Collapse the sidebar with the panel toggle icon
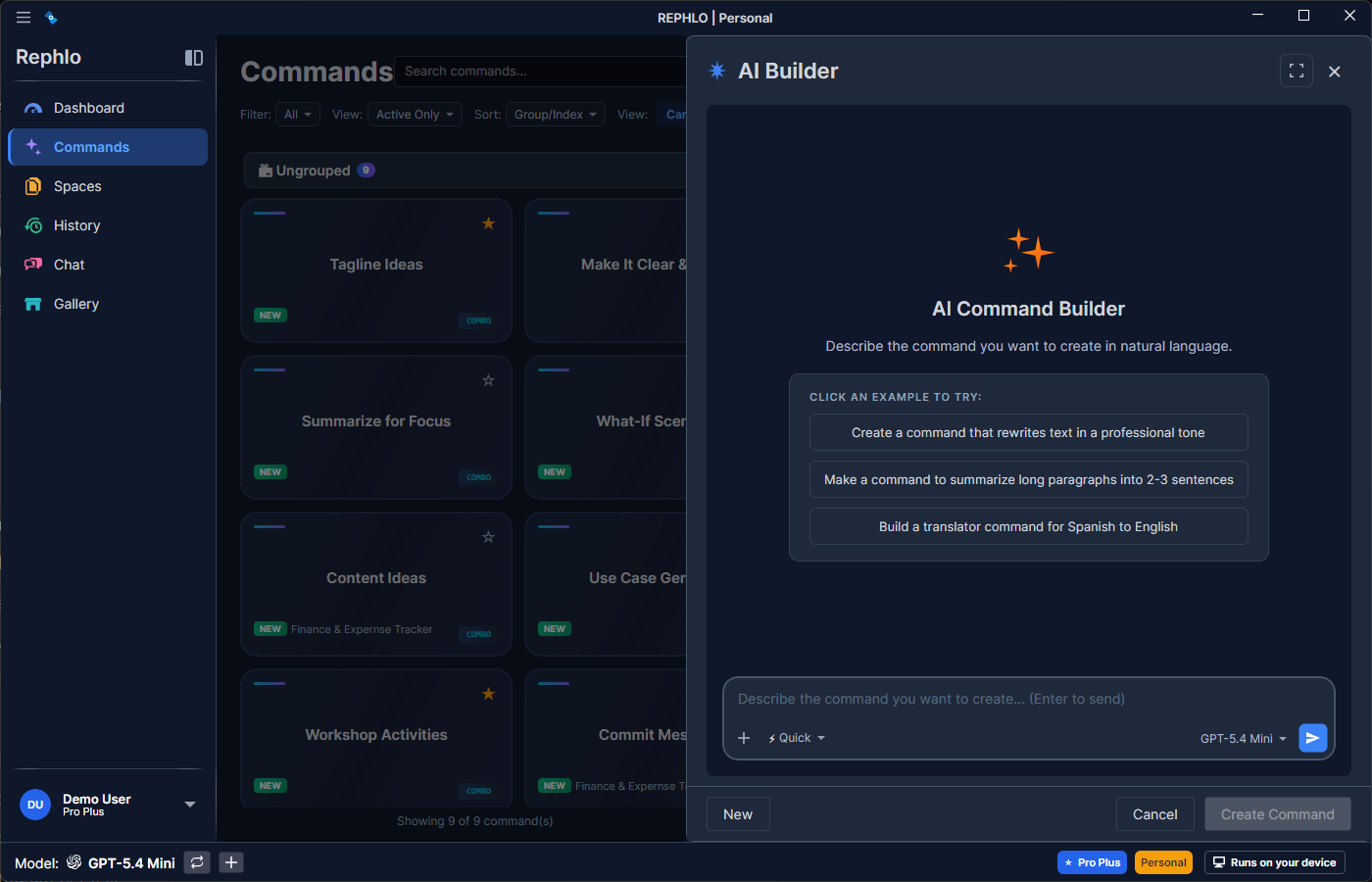The height and width of the screenshot is (882, 1372). click(194, 58)
